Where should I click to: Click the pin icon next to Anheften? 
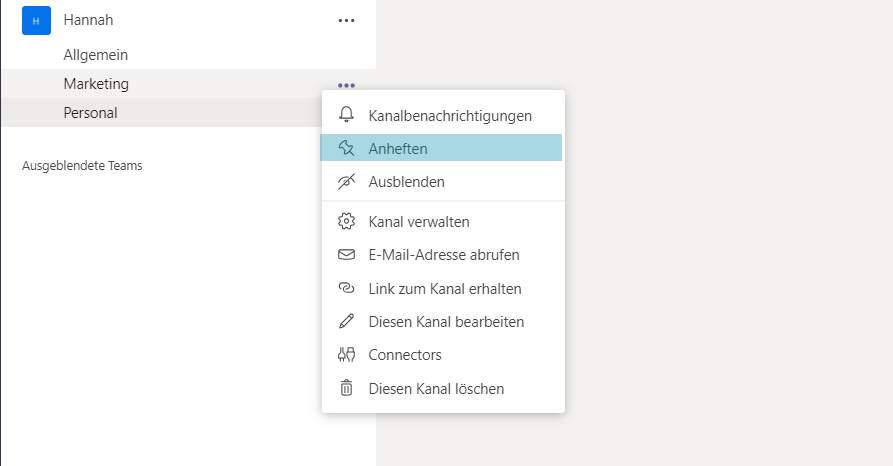coord(346,148)
